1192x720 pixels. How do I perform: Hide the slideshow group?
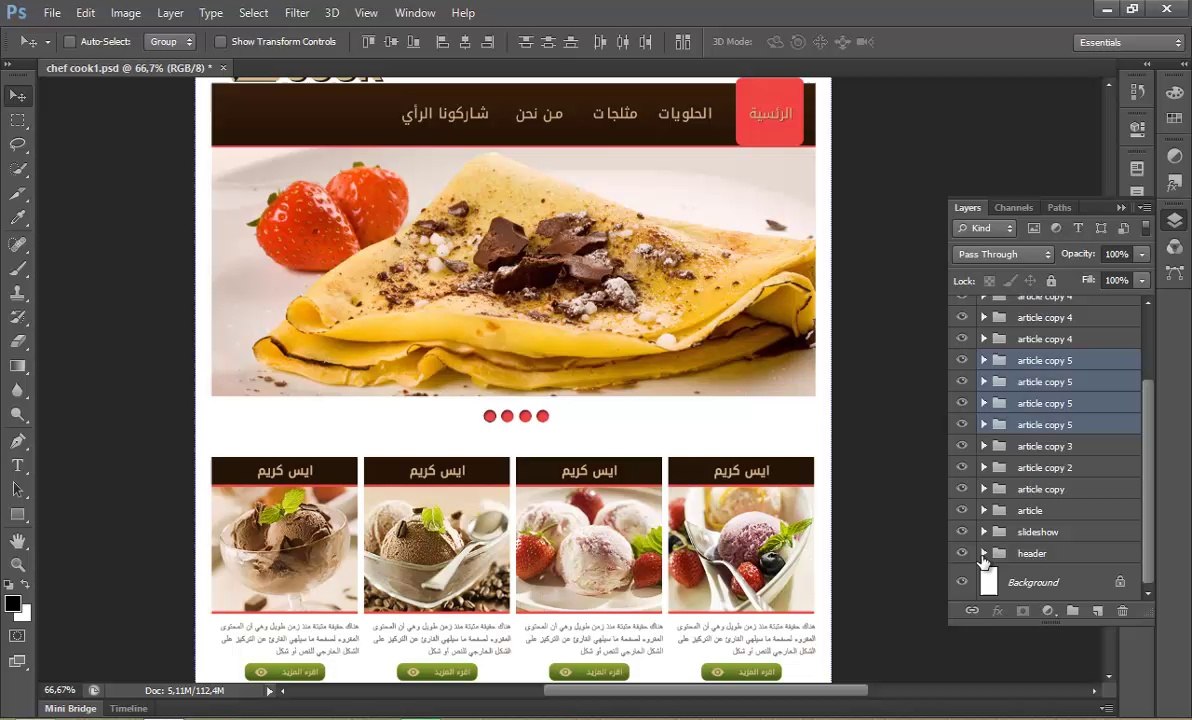pyautogui.click(x=962, y=531)
